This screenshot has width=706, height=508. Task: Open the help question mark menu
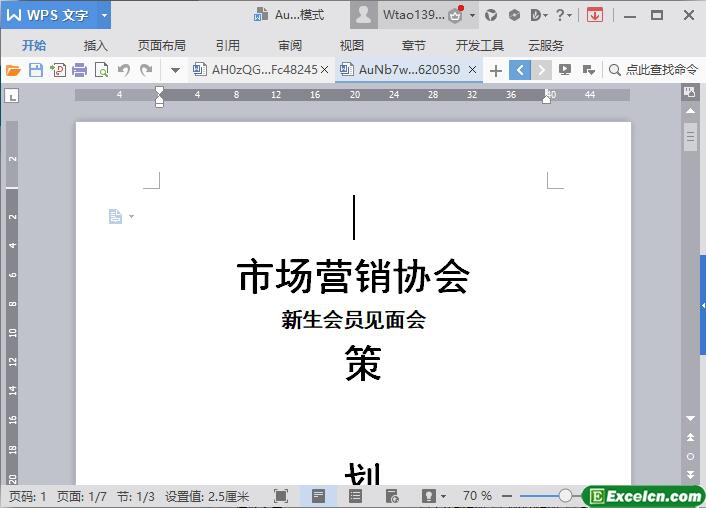tap(563, 15)
